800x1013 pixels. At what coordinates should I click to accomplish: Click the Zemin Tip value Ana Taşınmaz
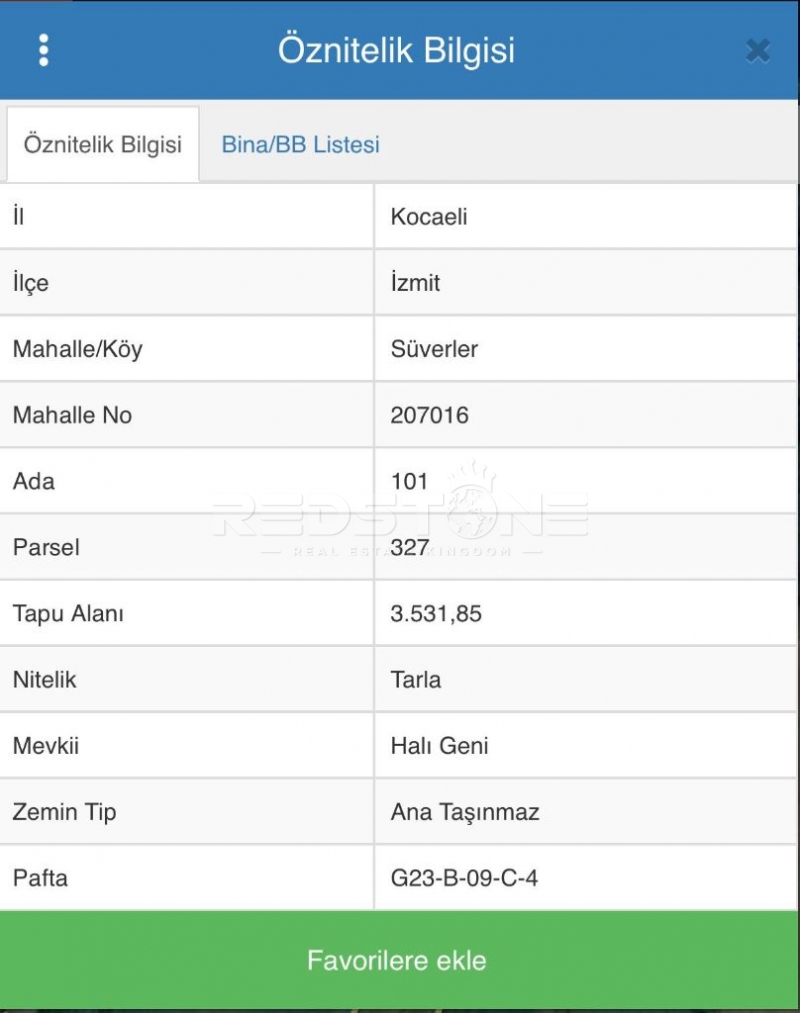[464, 811]
